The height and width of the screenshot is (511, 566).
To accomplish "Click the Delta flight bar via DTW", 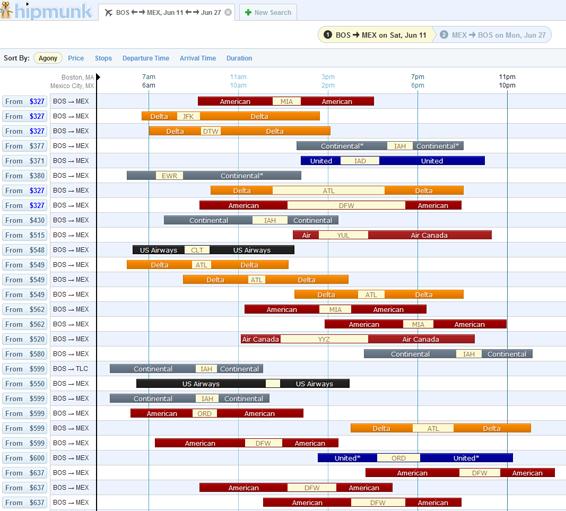I will pyautogui.click(x=240, y=131).
